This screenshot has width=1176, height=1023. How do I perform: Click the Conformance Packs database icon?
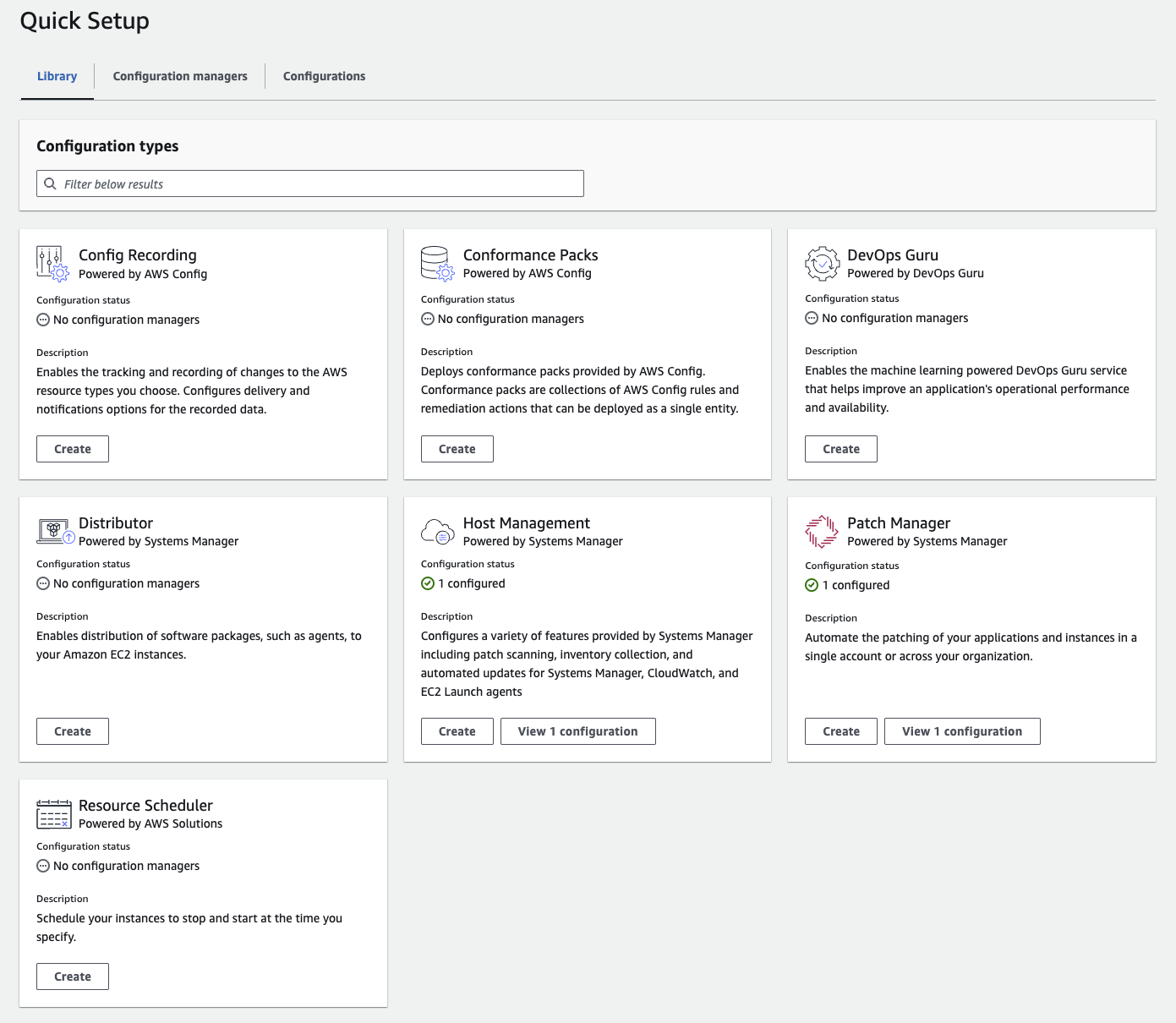[438, 263]
